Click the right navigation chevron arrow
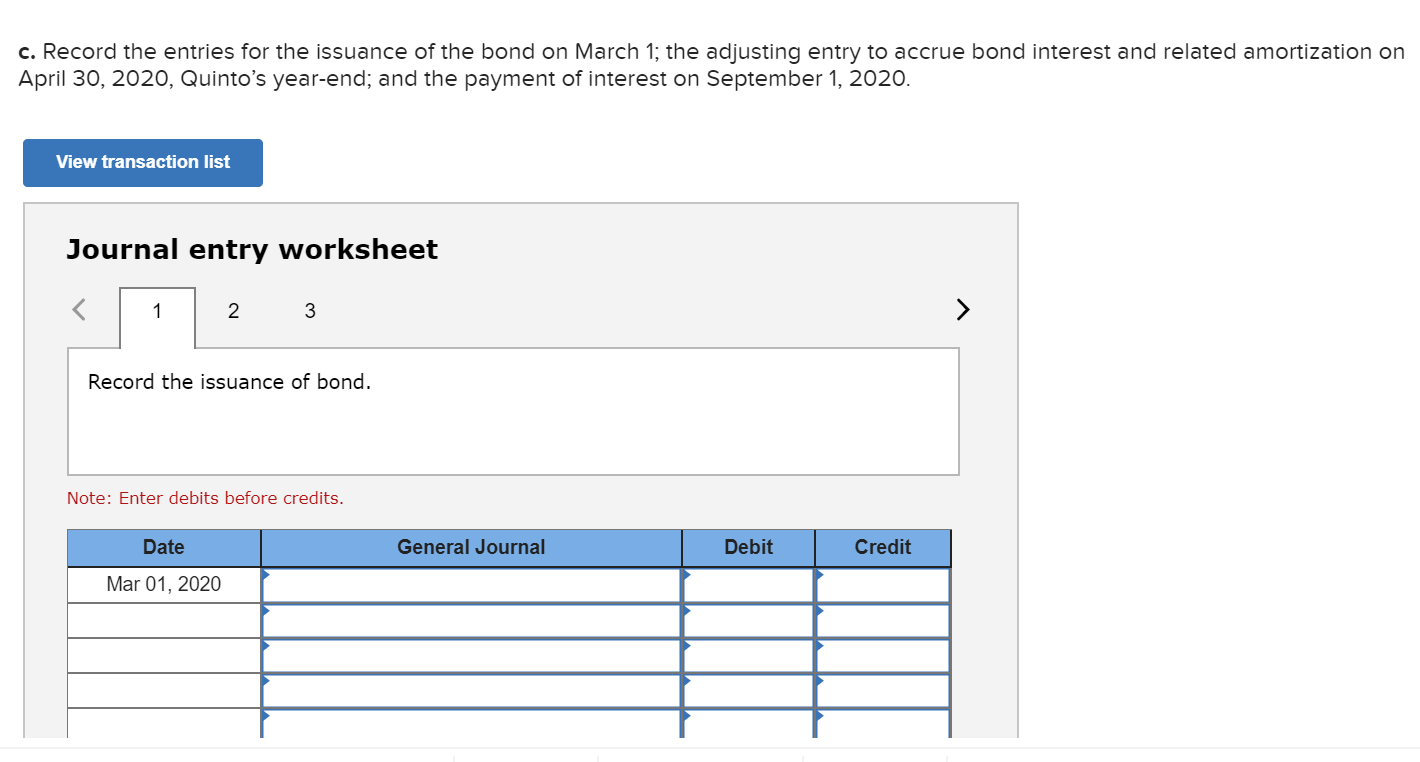This screenshot has width=1420, height=762. tap(962, 309)
